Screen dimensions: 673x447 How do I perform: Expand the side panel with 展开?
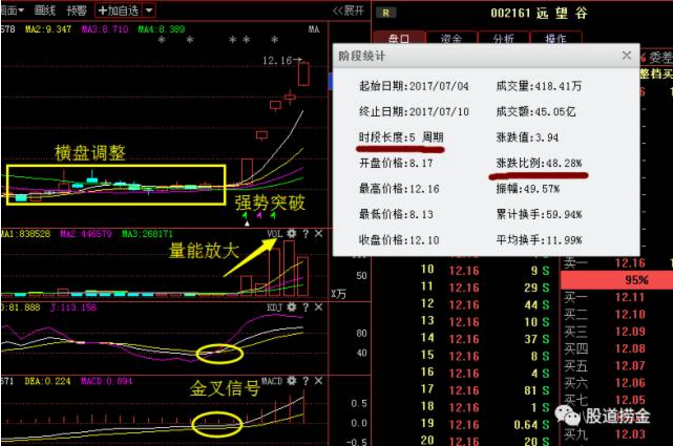[x=347, y=10]
